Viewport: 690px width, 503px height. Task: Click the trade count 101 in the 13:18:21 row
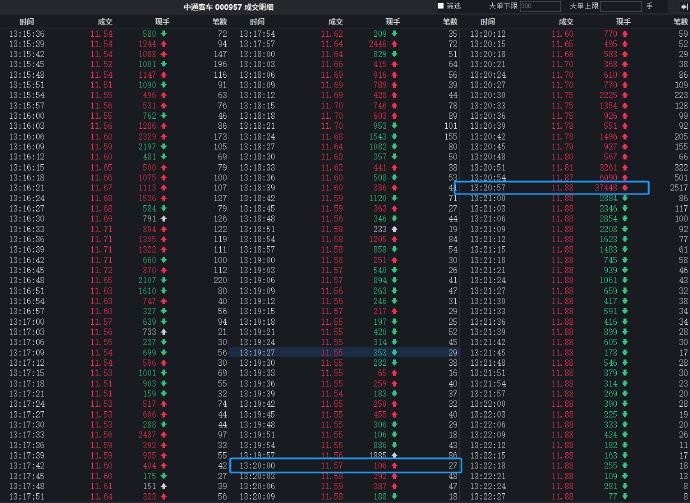[x=451, y=126]
